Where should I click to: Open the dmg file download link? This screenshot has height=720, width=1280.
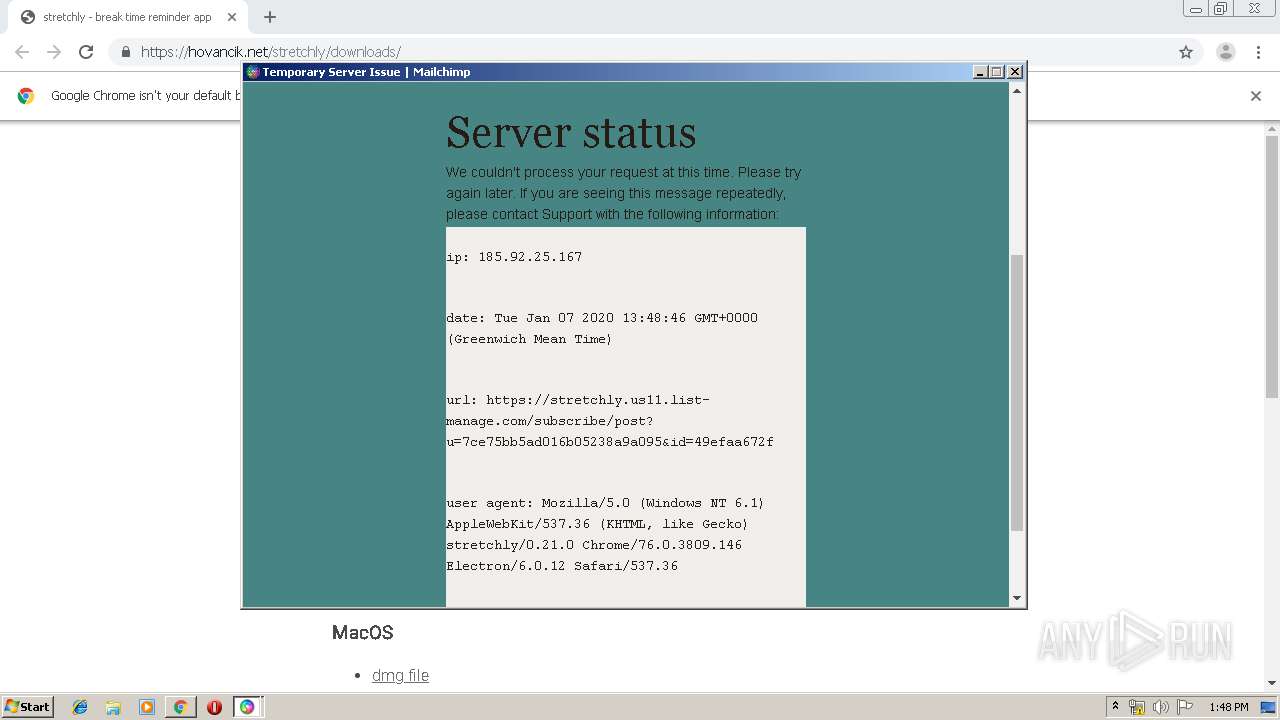(x=400, y=676)
